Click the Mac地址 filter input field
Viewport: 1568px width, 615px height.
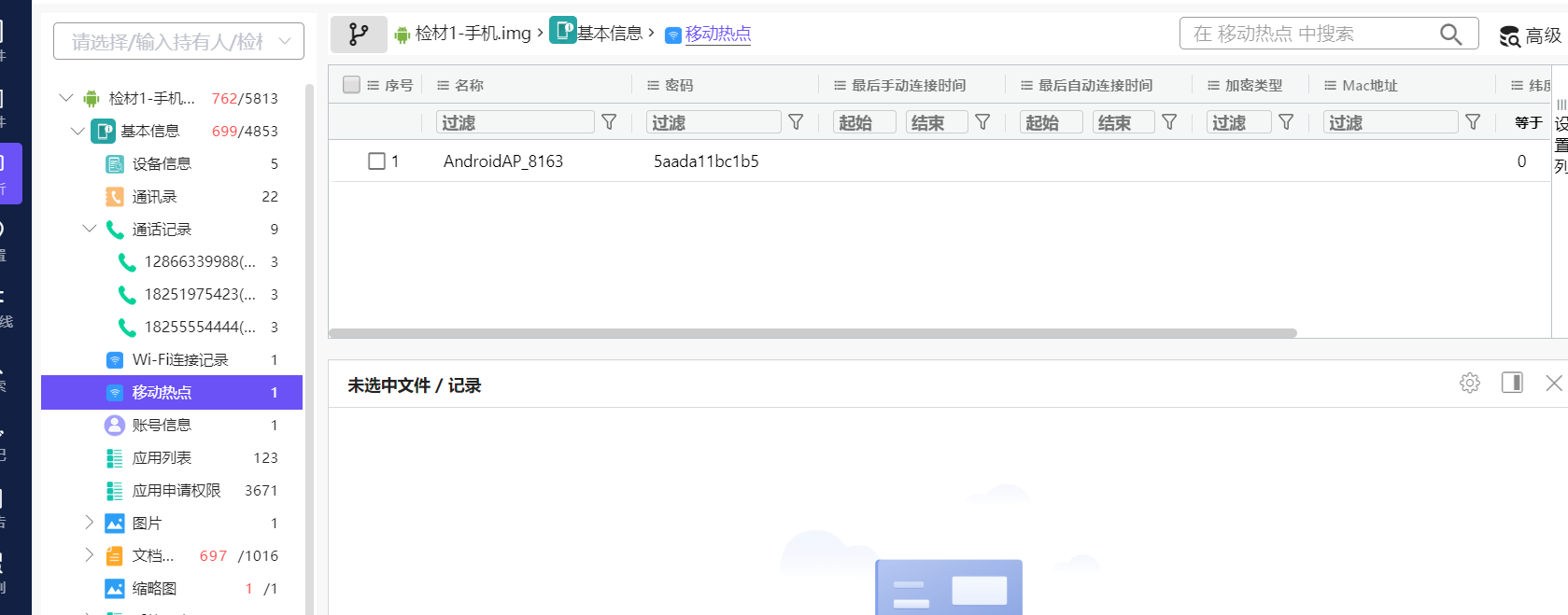click(1391, 122)
